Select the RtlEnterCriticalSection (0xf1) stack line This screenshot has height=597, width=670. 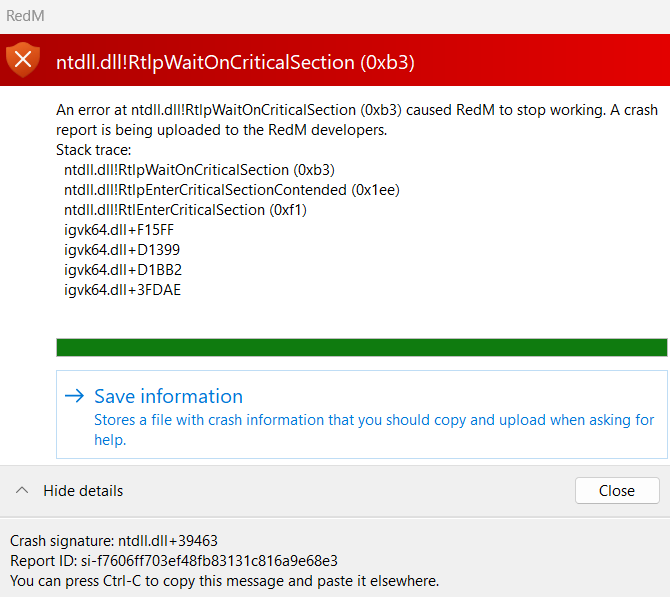[185, 210]
